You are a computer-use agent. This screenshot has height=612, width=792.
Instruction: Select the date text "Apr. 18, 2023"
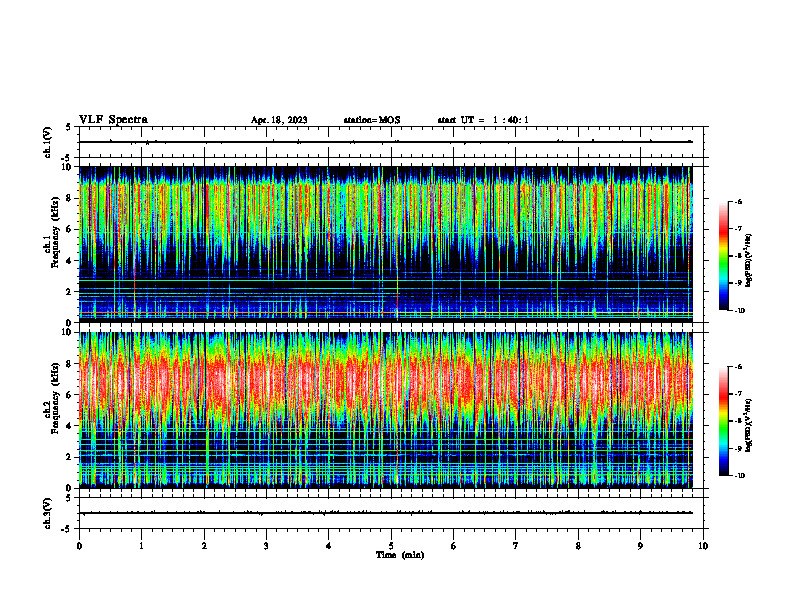pyautogui.click(x=279, y=120)
